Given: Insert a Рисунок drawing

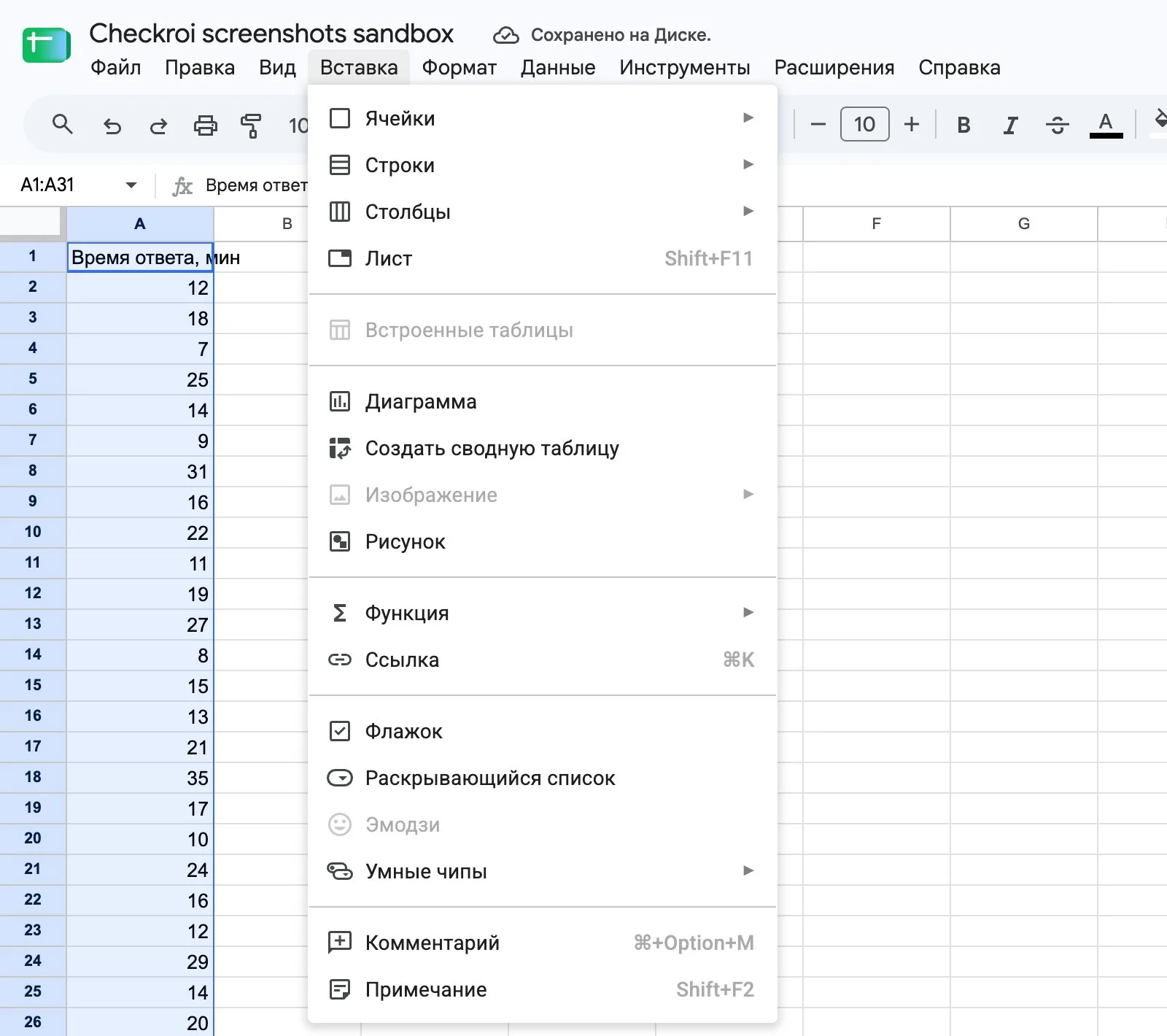Looking at the screenshot, I should point(542,541).
